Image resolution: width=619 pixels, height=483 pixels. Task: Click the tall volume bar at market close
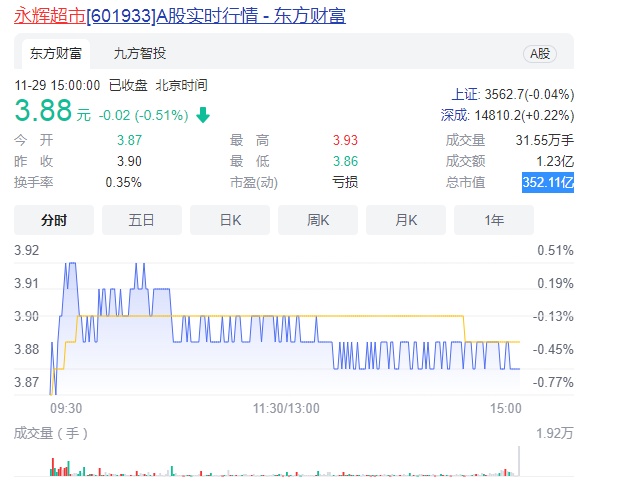pos(519,461)
